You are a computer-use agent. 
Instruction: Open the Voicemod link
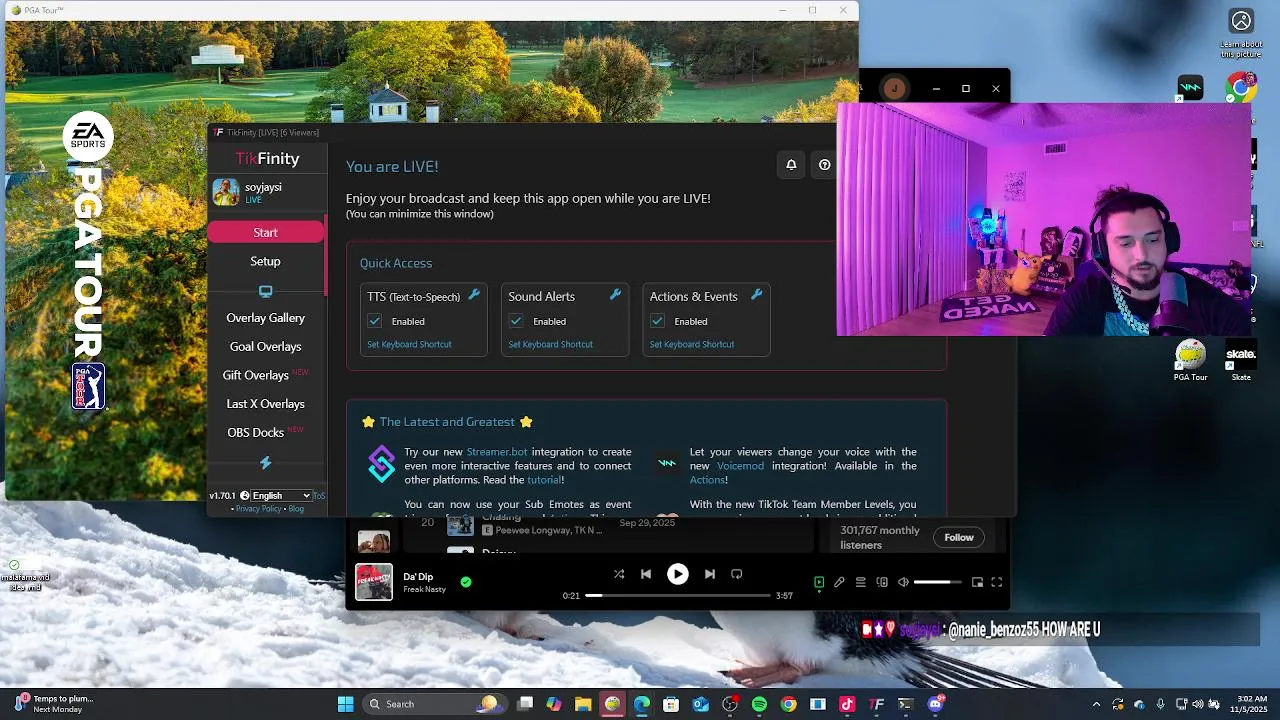740,466
